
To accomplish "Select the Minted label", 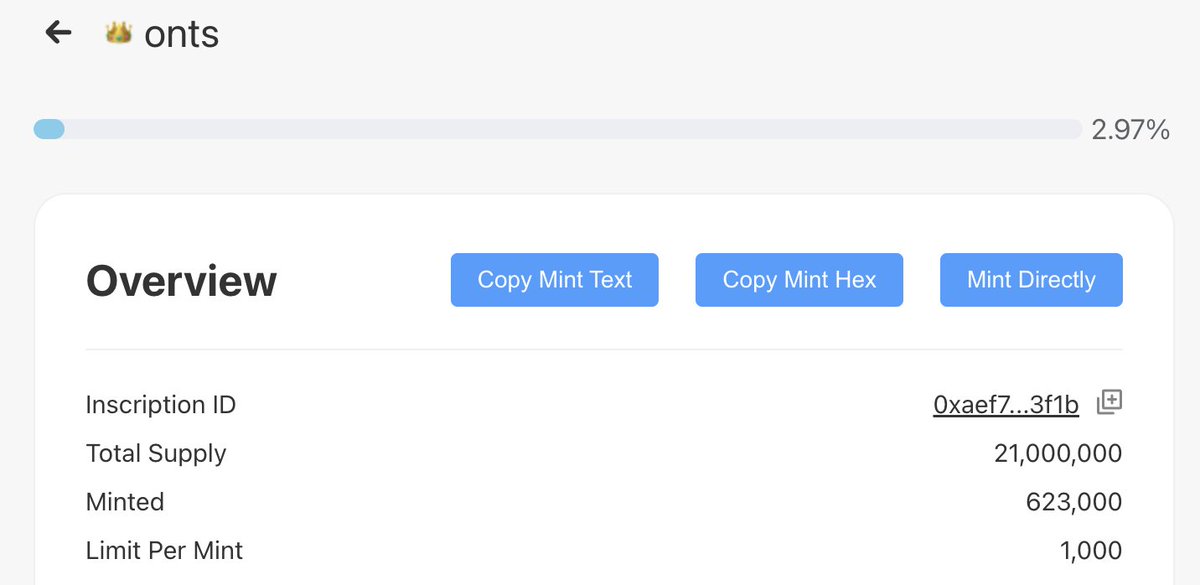I will coord(125,501).
